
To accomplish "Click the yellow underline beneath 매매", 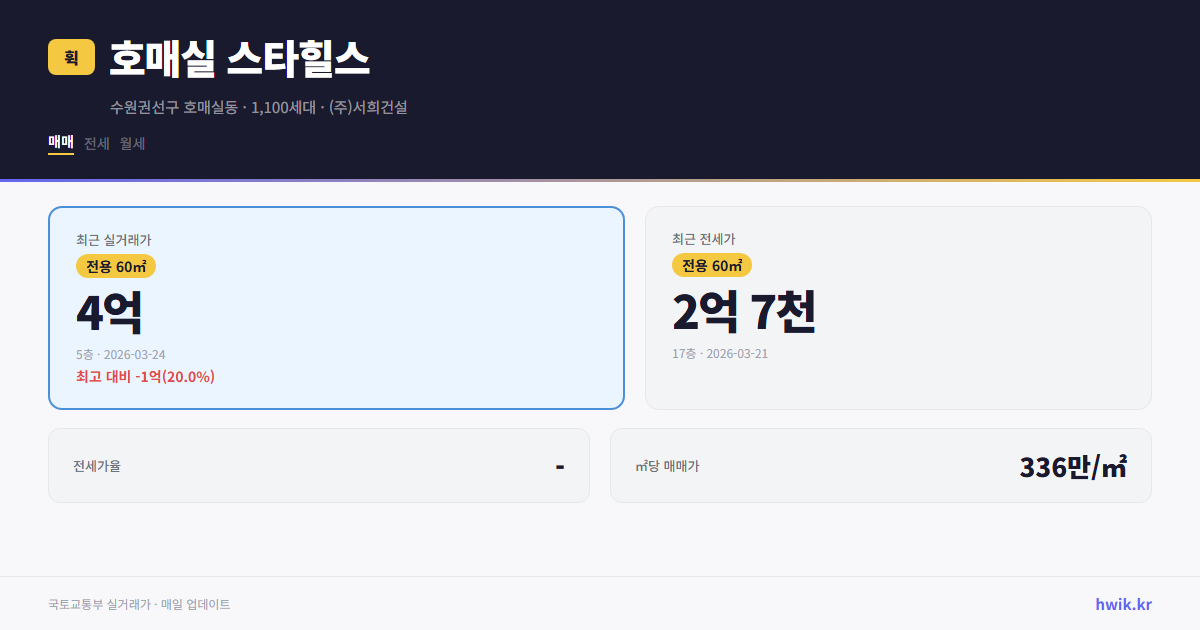I will pyautogui.click(x=59, y=156).
